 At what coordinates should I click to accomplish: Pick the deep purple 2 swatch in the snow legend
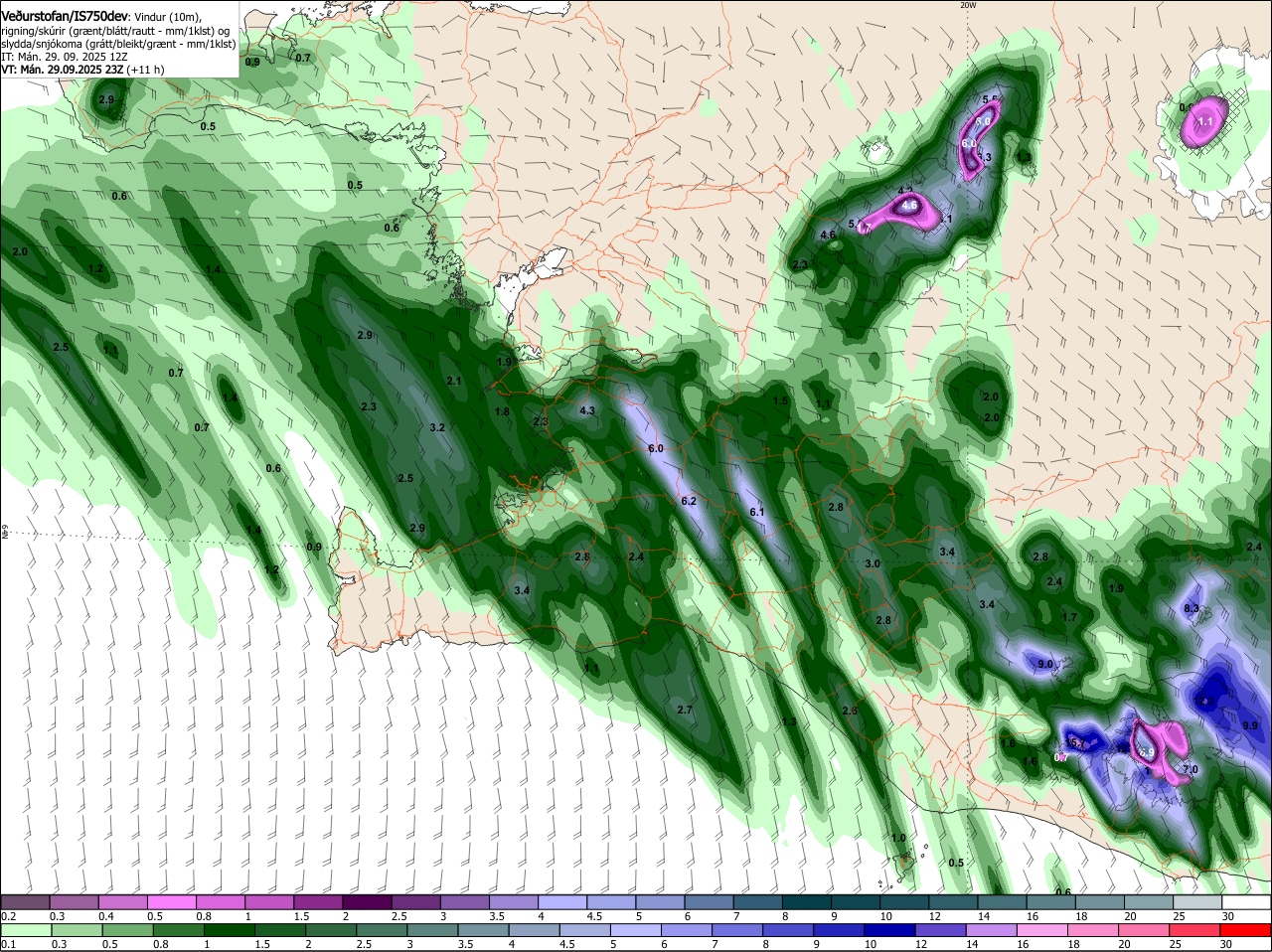pyautogui.click(x=367, y=902)
